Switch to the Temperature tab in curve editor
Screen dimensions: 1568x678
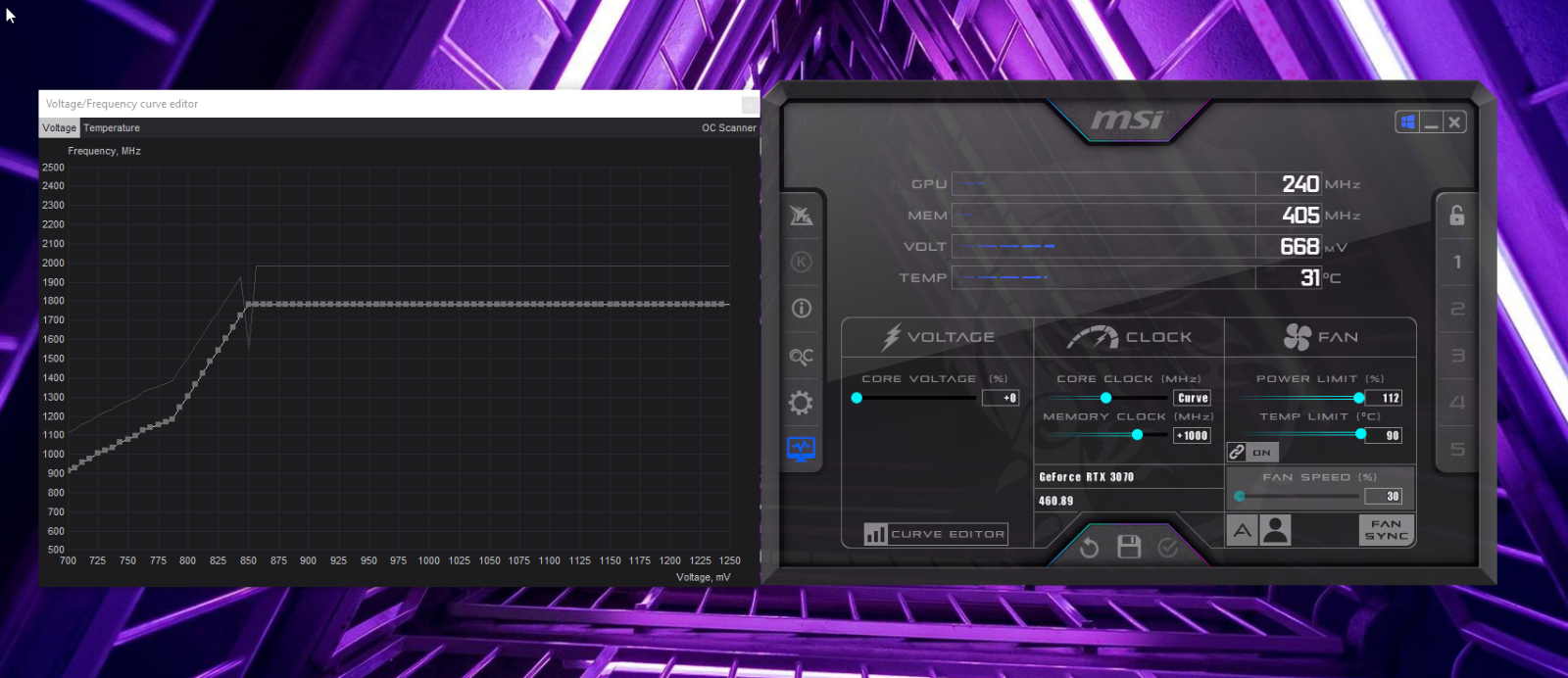click(x=112, y=128)
